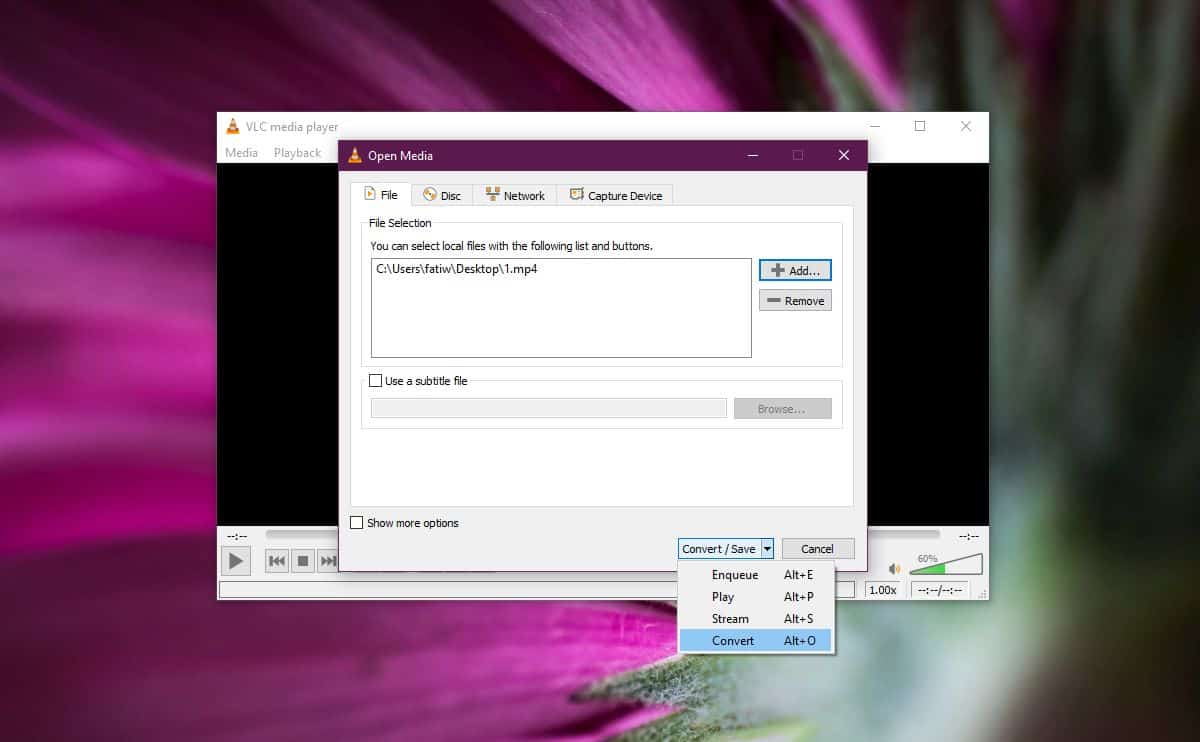Click the Remove file button
This screenshot has height=742, width=1200.
795,300
